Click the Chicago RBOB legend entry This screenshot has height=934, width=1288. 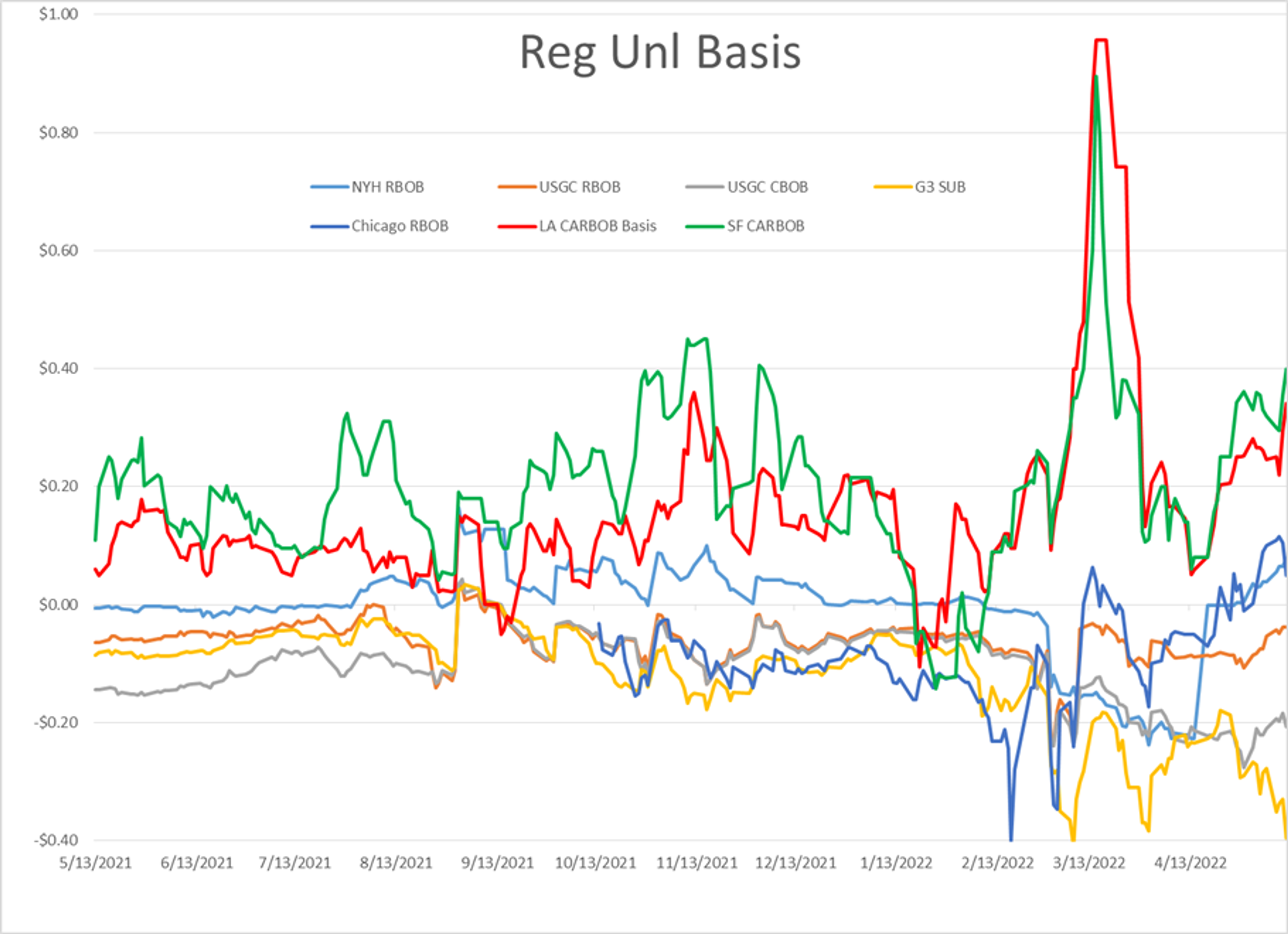tap(379, 226)
